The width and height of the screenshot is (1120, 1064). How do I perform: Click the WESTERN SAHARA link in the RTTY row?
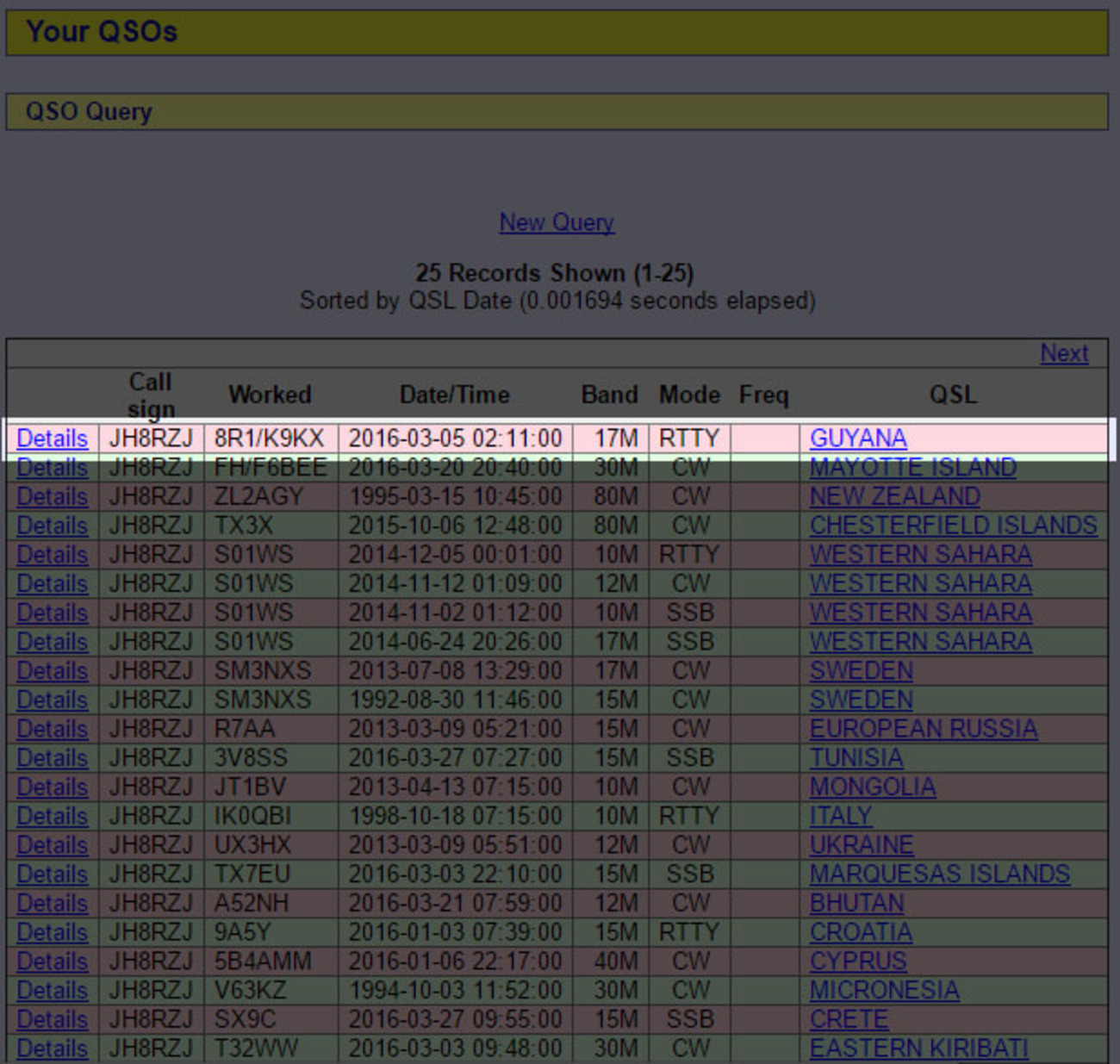[x=920, y=554]
